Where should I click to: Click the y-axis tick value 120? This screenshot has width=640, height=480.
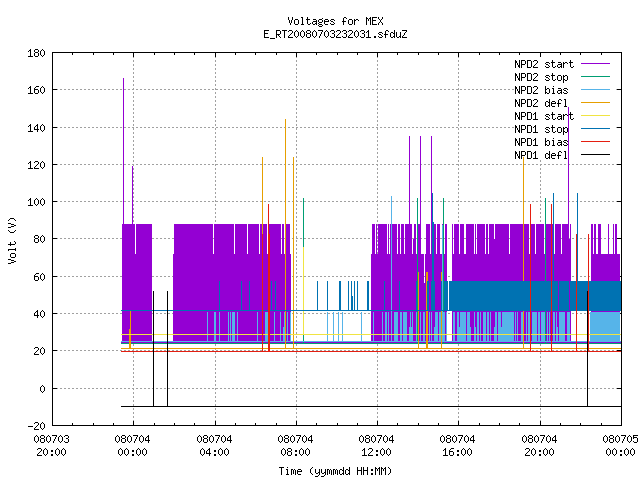[36, 165]
